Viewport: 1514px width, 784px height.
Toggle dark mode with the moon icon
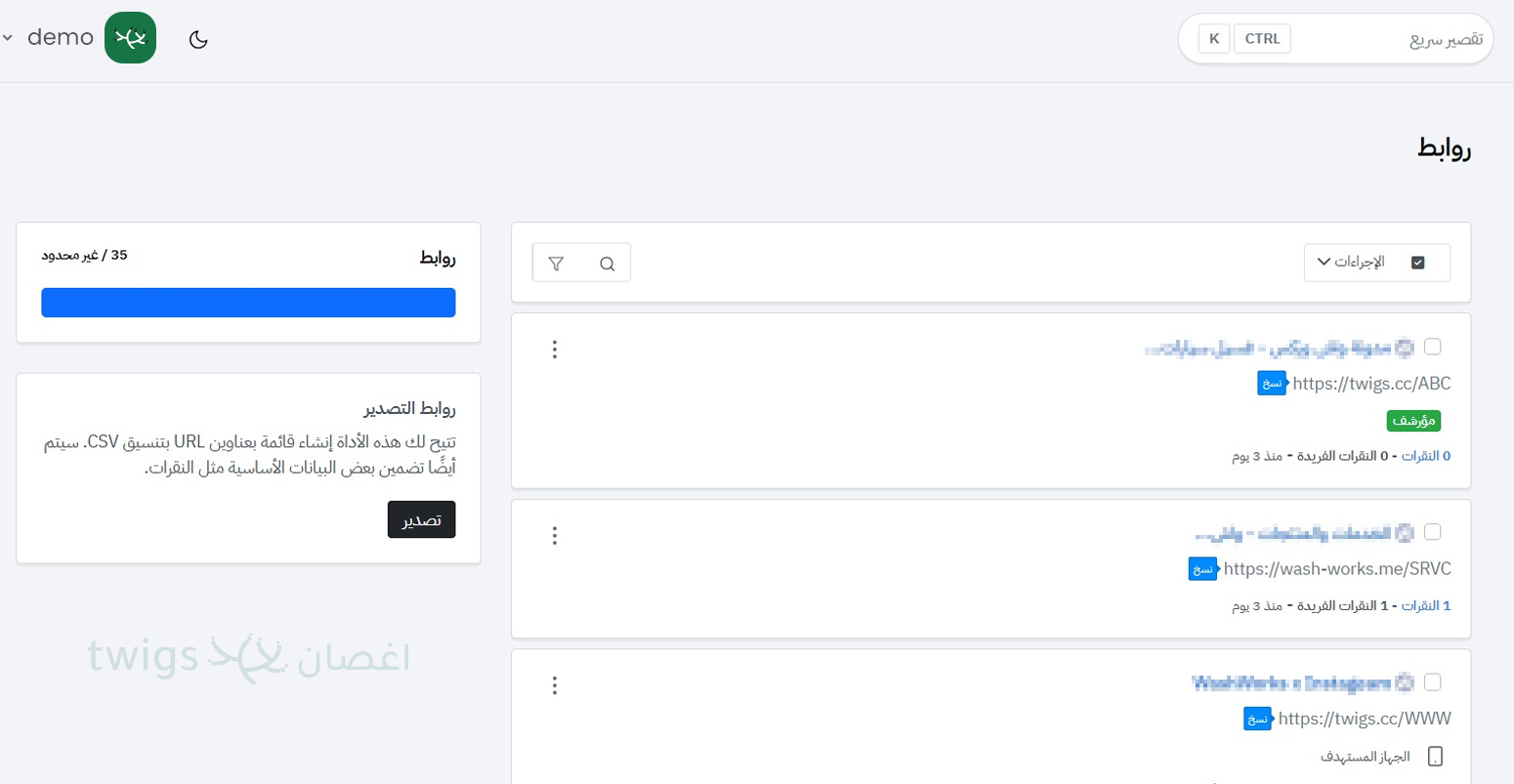tap(198, 39)
